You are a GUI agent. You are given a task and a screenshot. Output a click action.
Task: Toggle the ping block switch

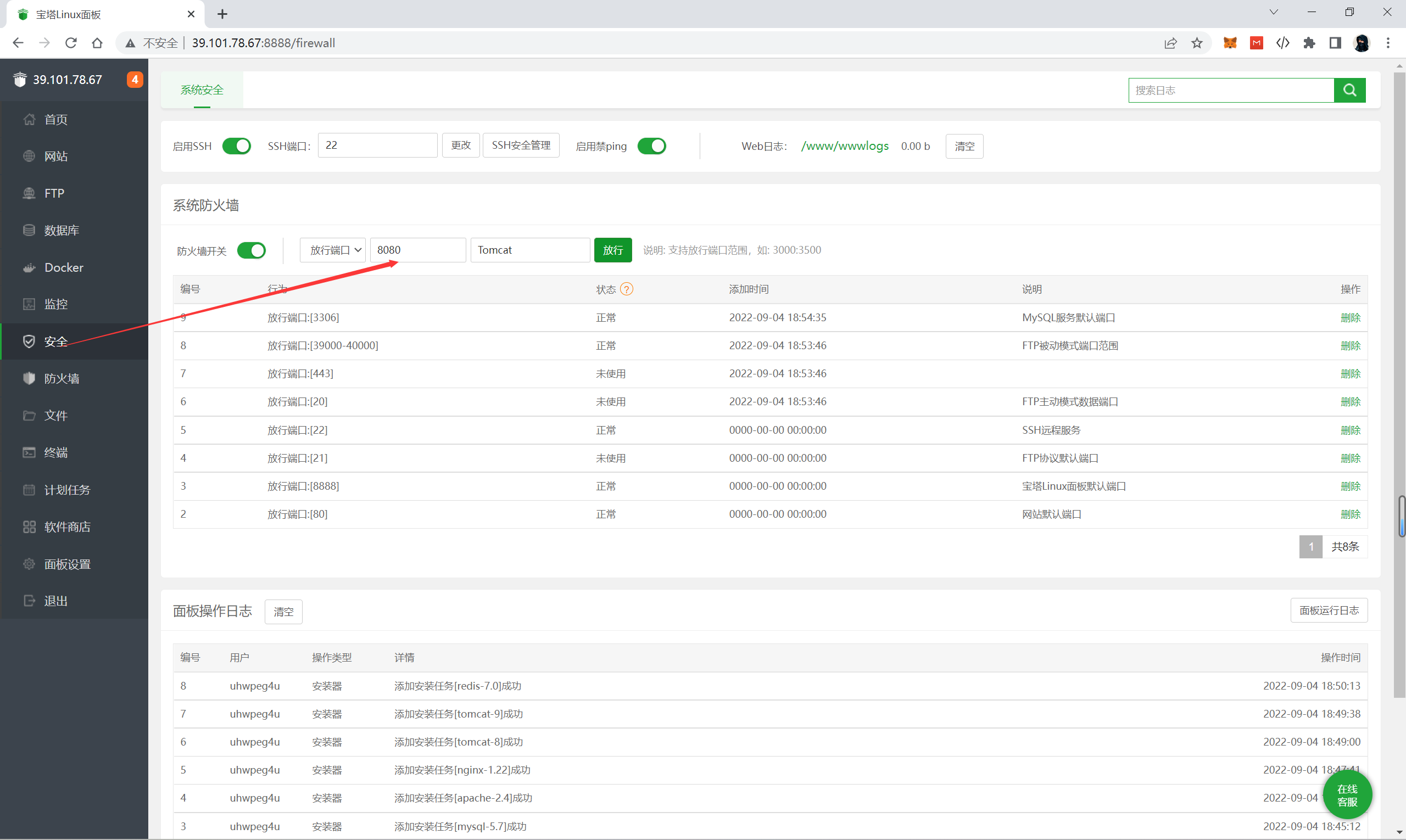651,146
